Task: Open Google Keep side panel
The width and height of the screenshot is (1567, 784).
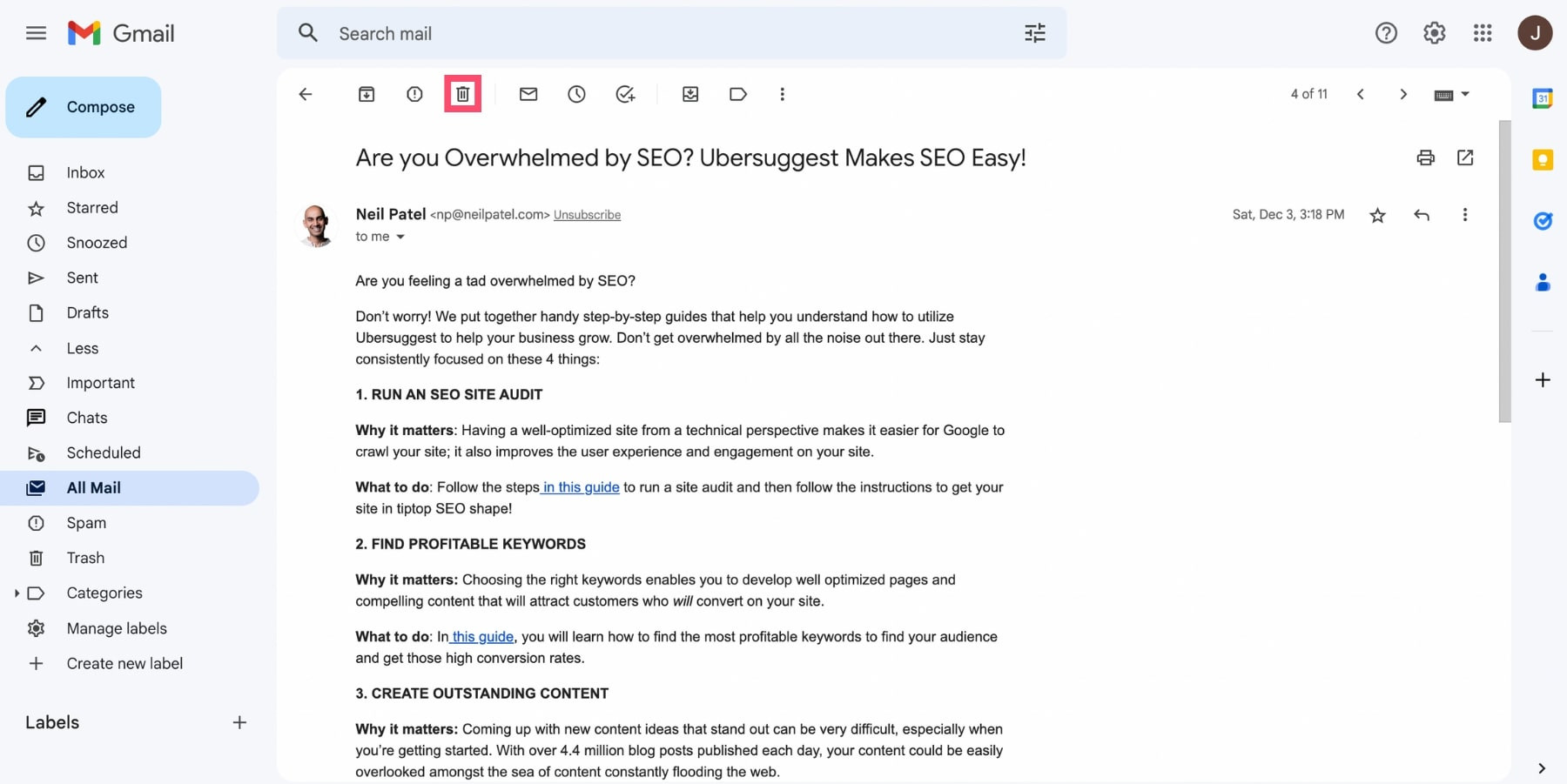Action: coord(1543,159)
